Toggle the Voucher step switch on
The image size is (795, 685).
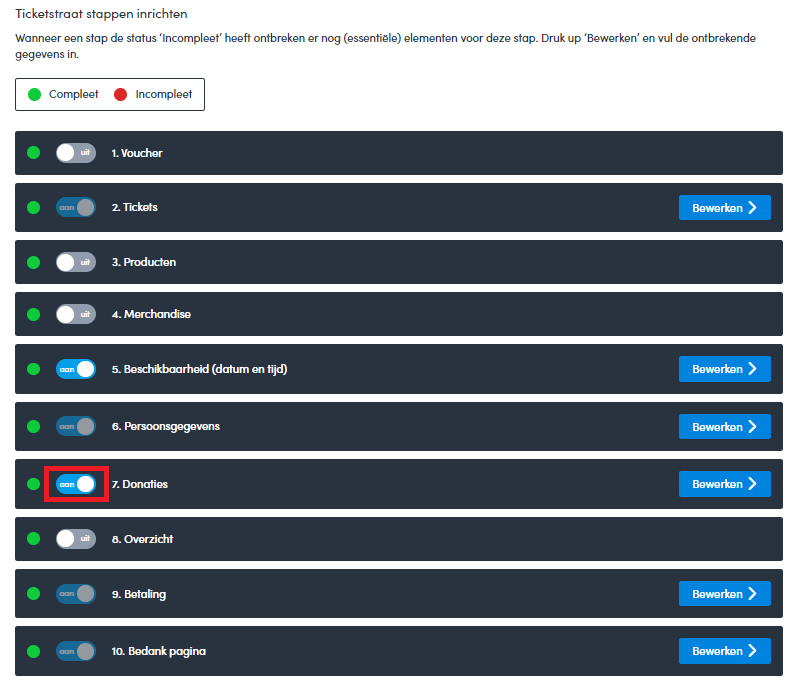click(x=76, y=153)
